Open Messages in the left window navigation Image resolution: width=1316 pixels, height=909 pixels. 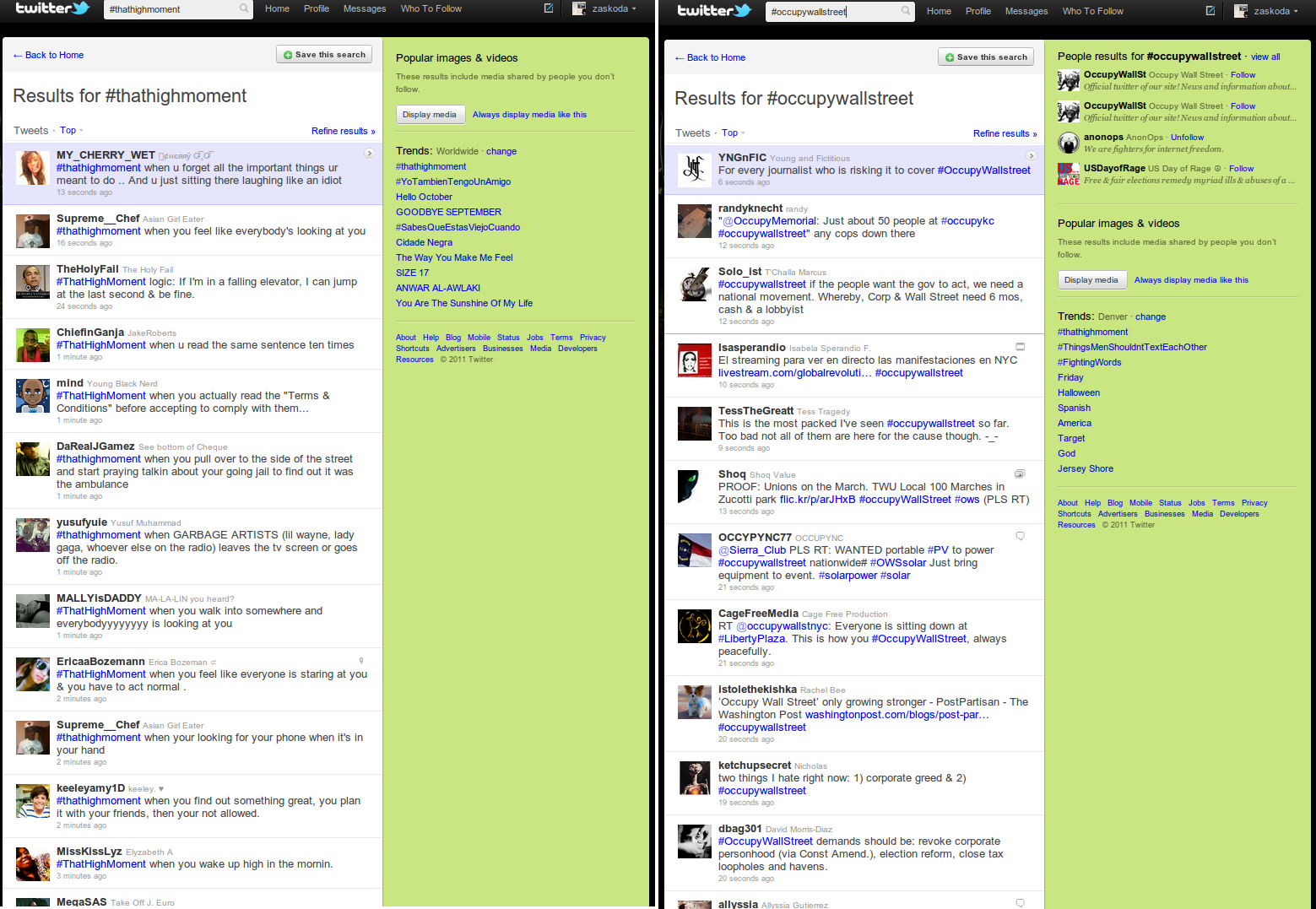365,9
